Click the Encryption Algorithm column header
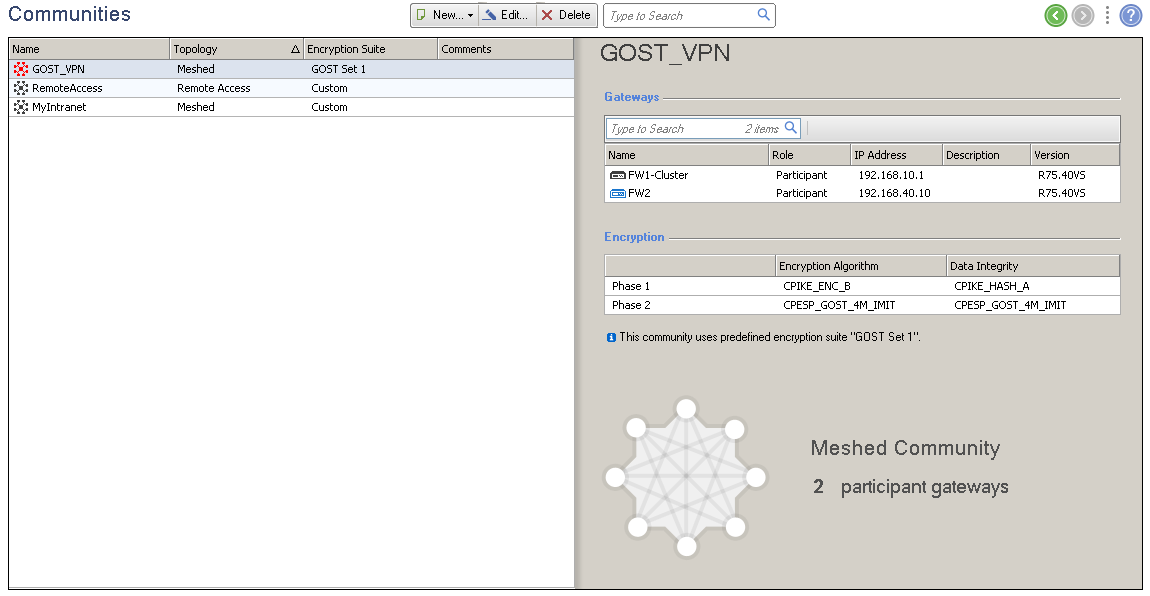This screenshot has width=1150, height=596. point(860,266)
